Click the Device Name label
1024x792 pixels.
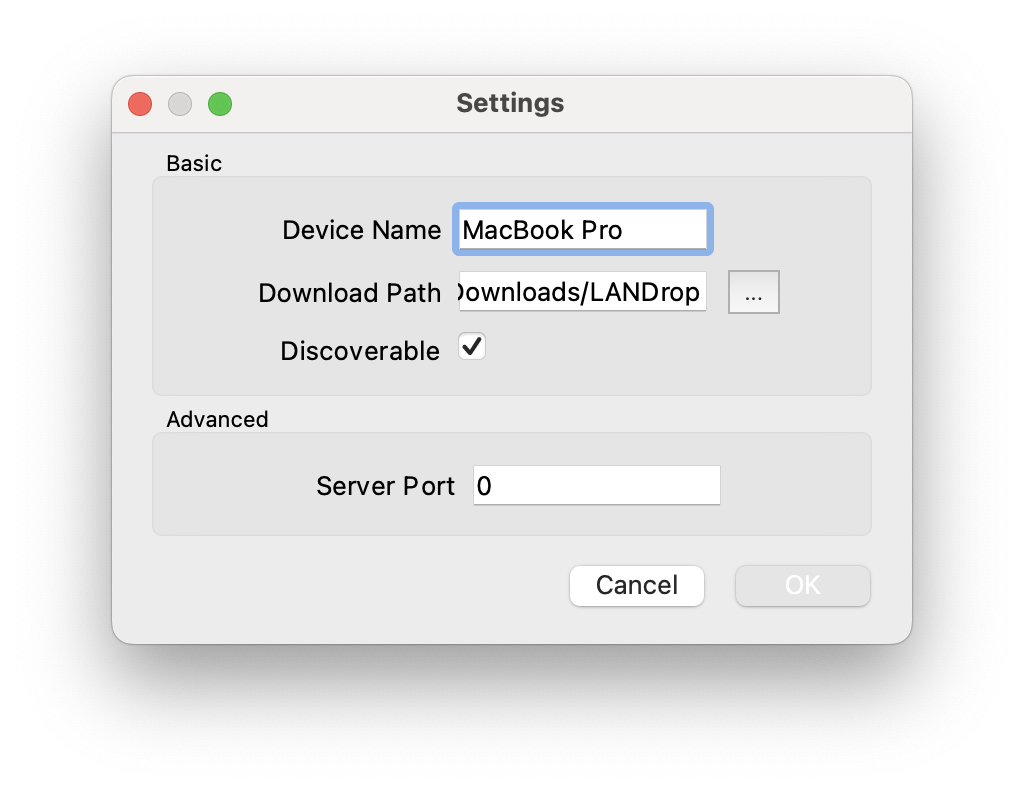[x=361, y=230]
